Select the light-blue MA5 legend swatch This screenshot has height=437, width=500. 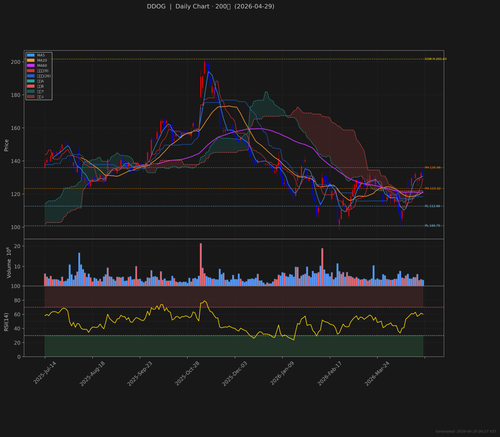point(31,55)
